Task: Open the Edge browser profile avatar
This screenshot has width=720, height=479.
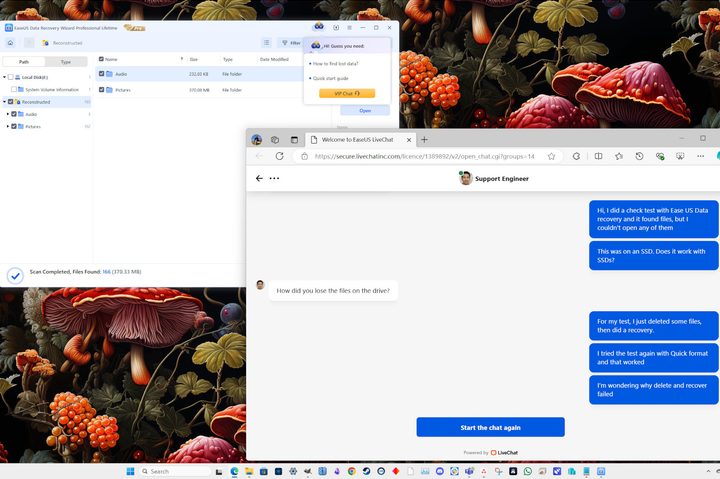Action: click(x=257, y=140)
